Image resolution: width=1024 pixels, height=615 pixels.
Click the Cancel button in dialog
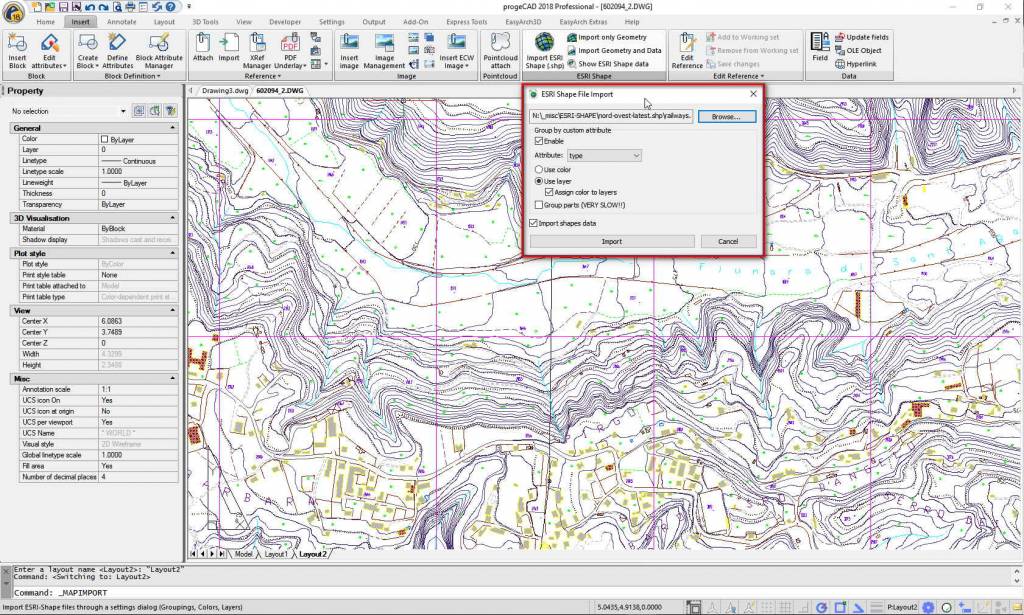(x=728, y=242)
